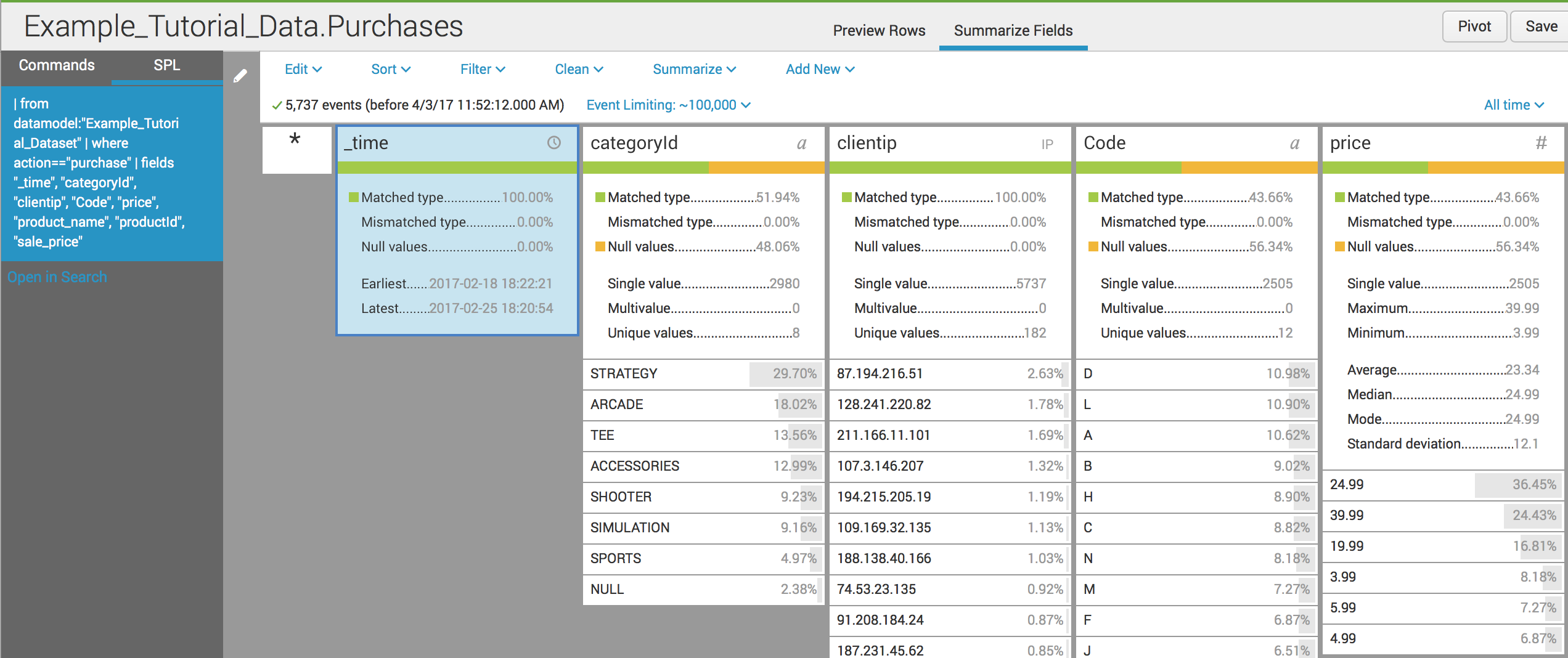Click price value 24.99 row
1568x658 pixels.
1443,485
